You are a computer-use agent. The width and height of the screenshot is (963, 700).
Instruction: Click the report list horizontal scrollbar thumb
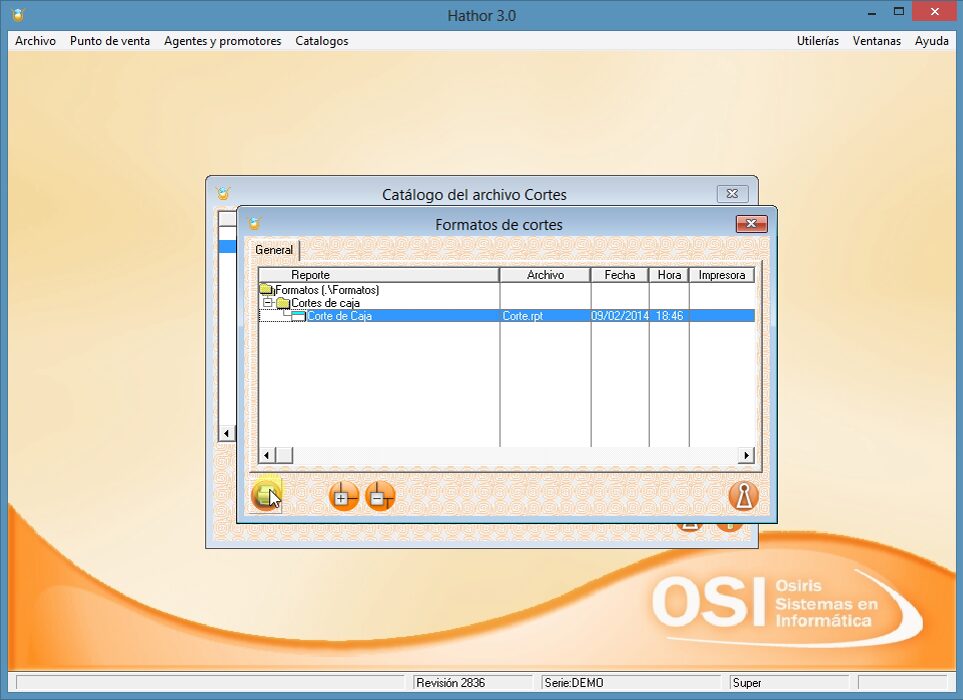284,455
